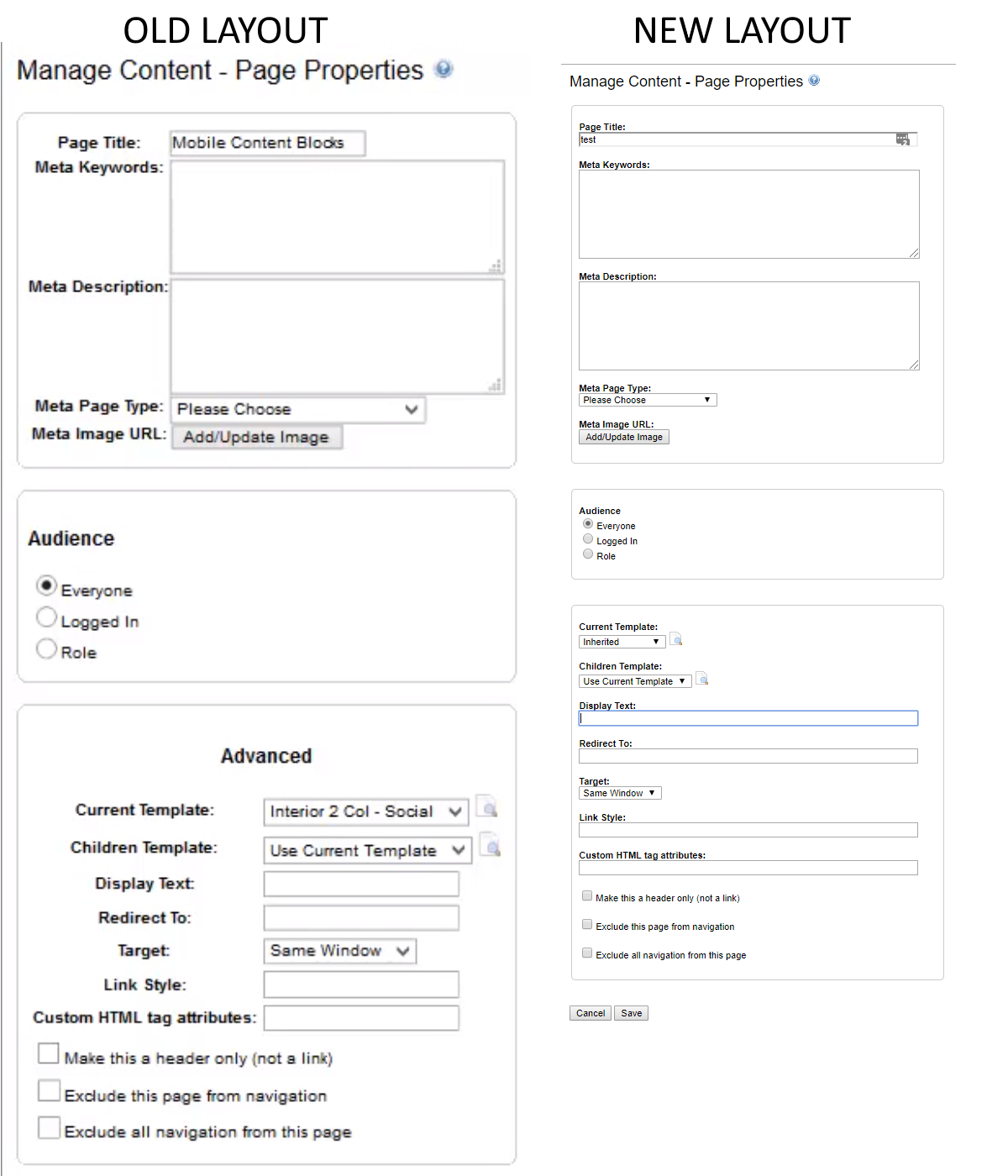Open old layout Meta Page Type 'Please Choose' dropdown
The image size is (1008, 1176).
[x=298, y=409]
